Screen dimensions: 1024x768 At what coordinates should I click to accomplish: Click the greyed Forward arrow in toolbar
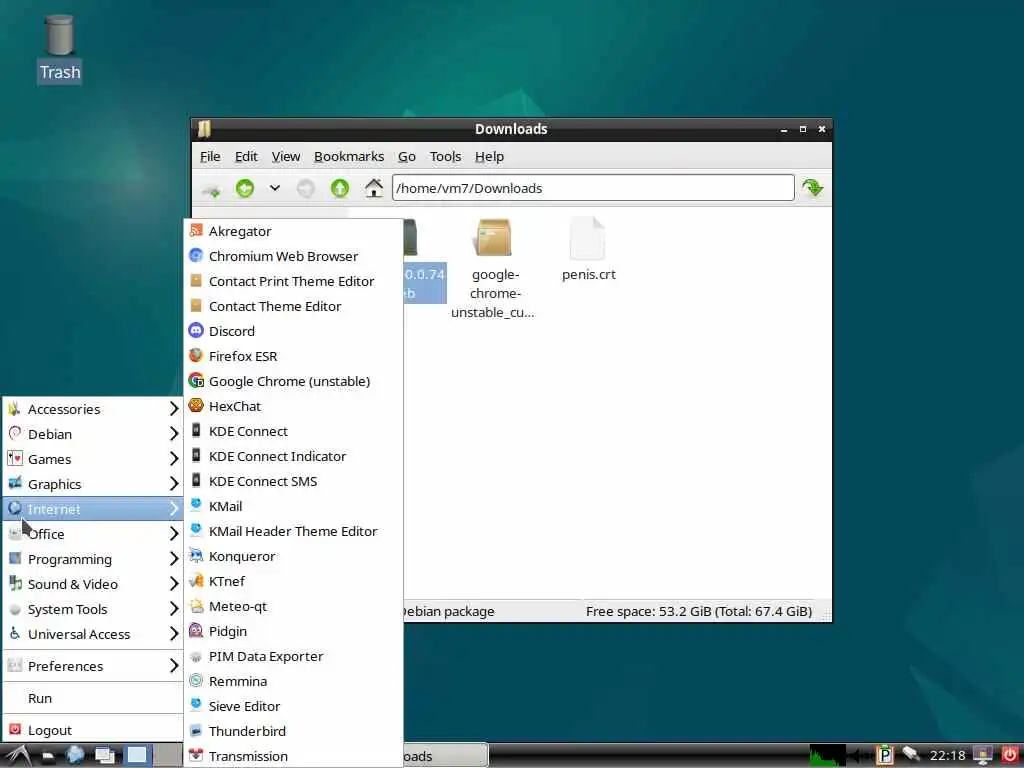(x=306, y=189)
